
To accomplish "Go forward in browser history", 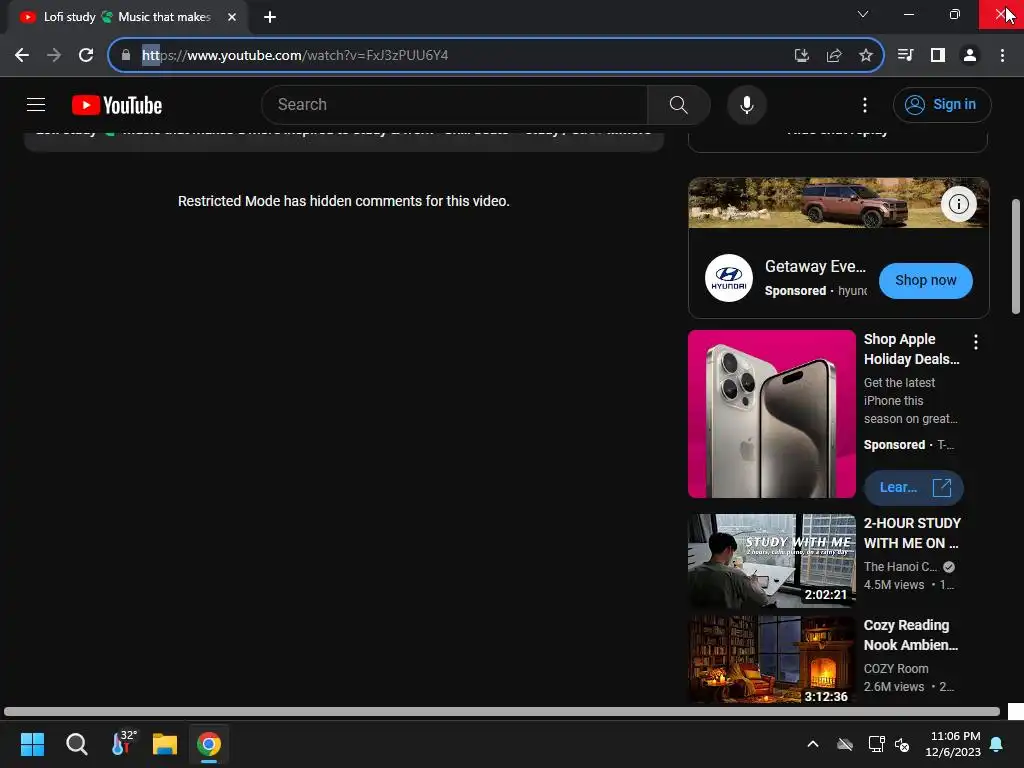I will tap(54, 55).
